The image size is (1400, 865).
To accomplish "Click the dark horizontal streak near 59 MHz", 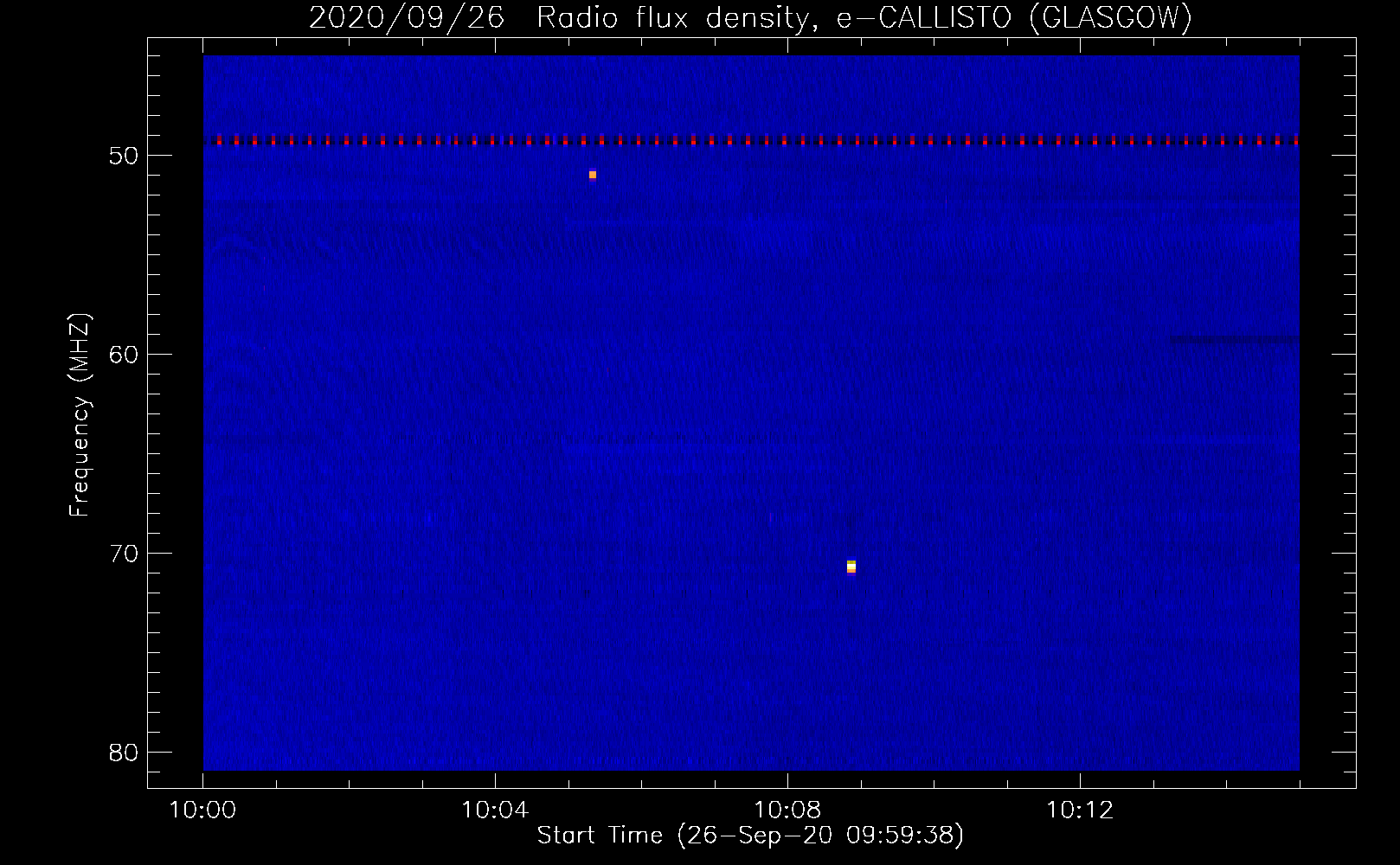I will [x=1235, y=340].
